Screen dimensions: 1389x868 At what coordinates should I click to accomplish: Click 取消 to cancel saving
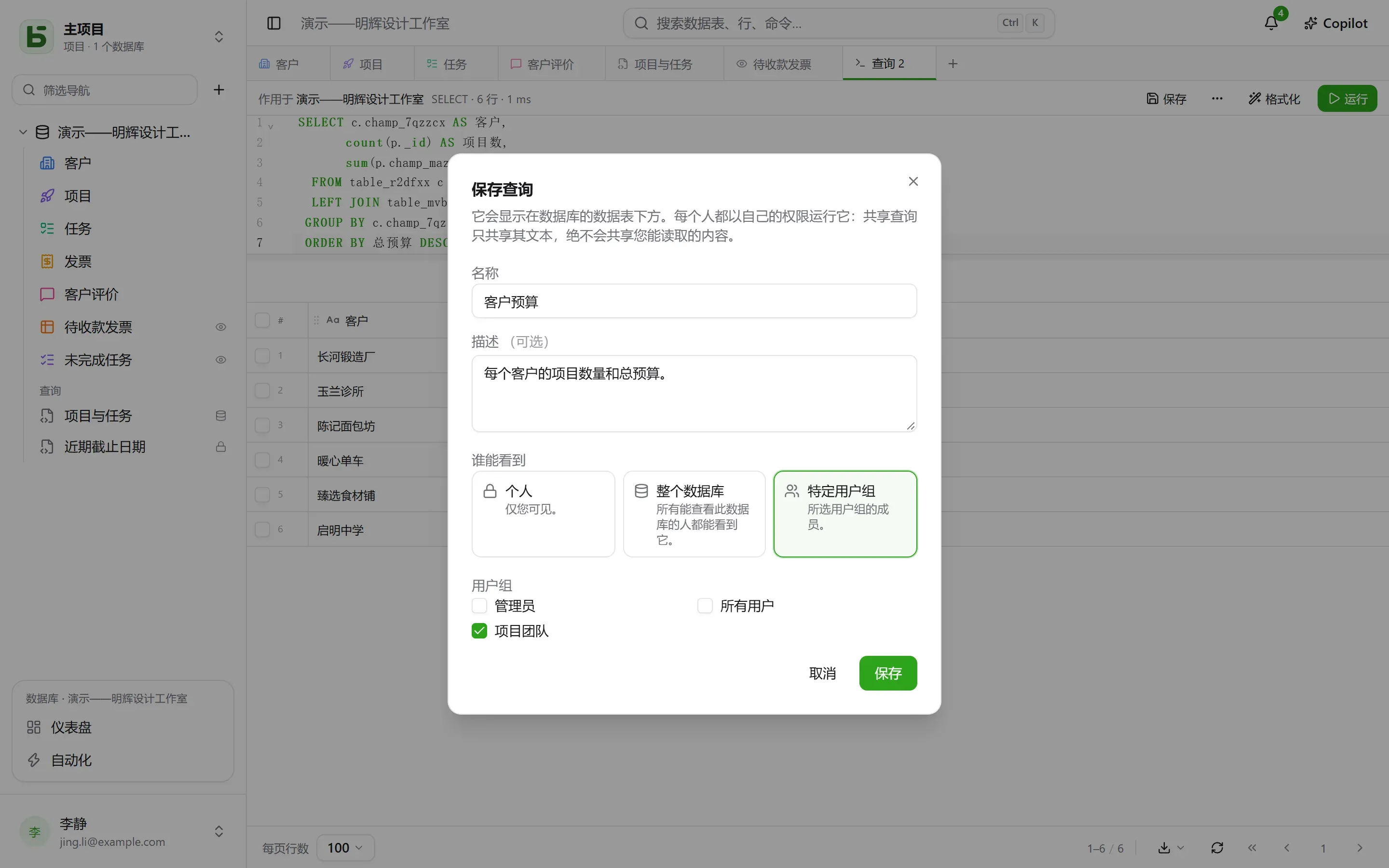[822, 673]
